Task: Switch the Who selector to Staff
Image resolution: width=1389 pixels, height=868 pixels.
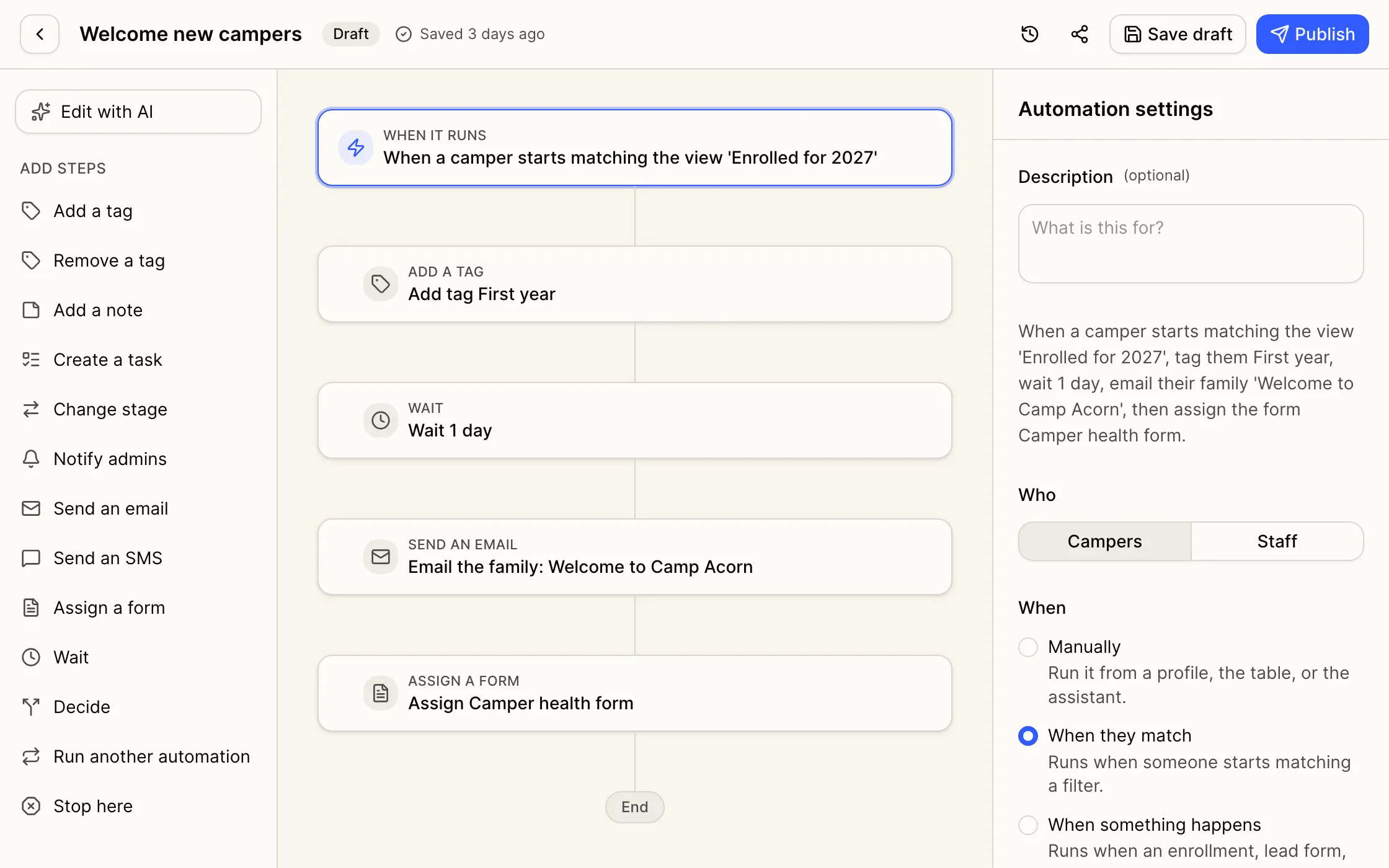Action: click(x=1277, y=541)
